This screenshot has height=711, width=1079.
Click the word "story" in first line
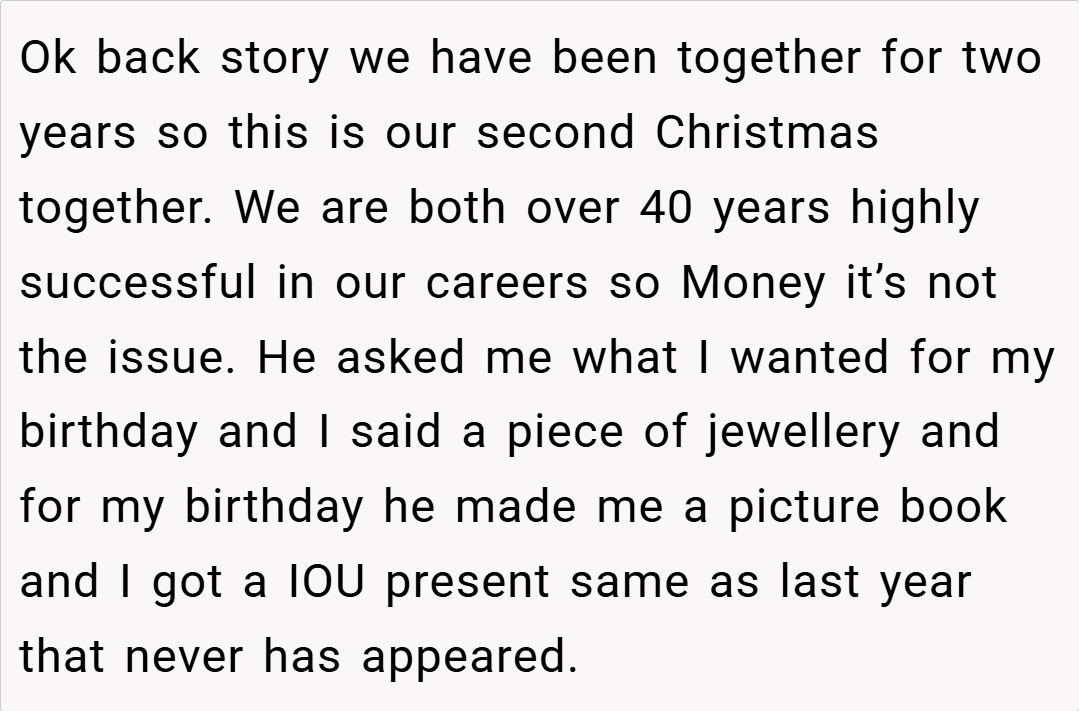274,58
